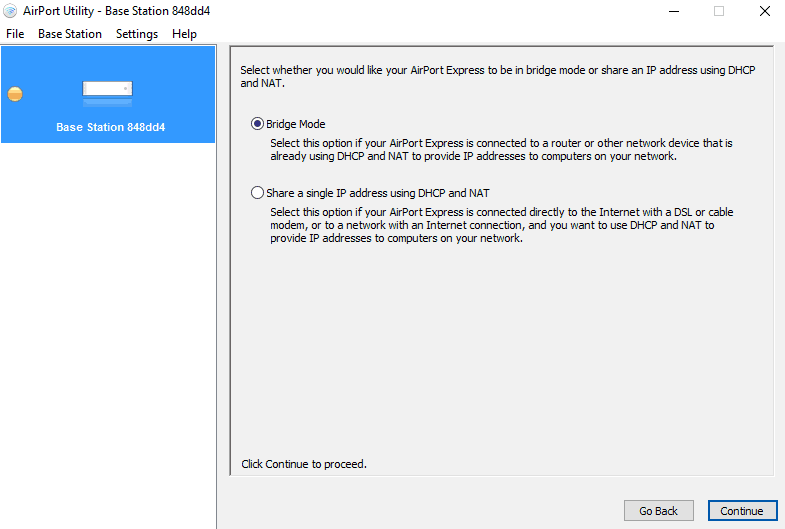Close the AirPort Utility window
This screenshot has width=785, height=529.
pyautogui.click(x=764, y=11)
